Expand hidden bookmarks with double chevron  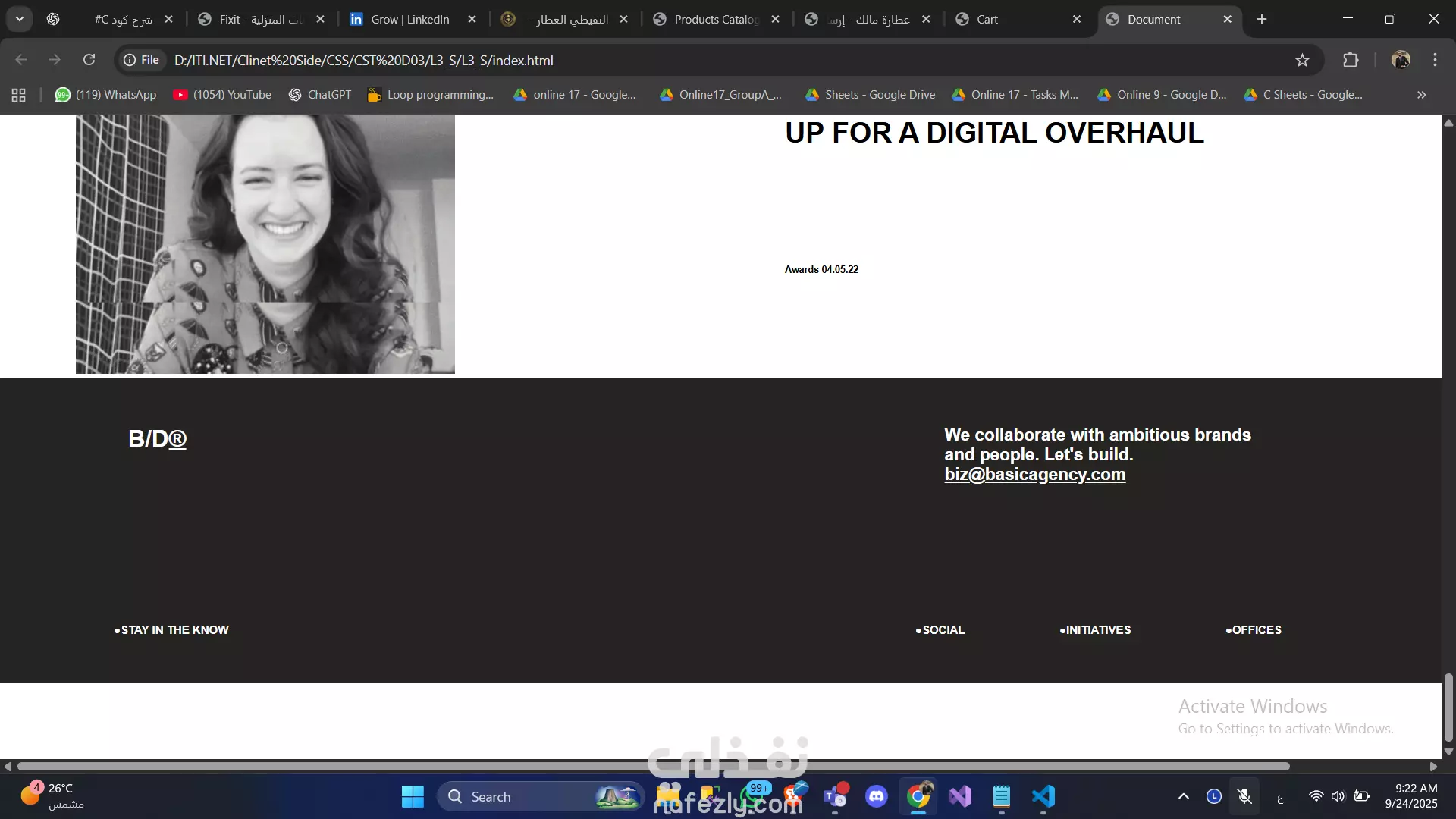(x=1422, y=95)
